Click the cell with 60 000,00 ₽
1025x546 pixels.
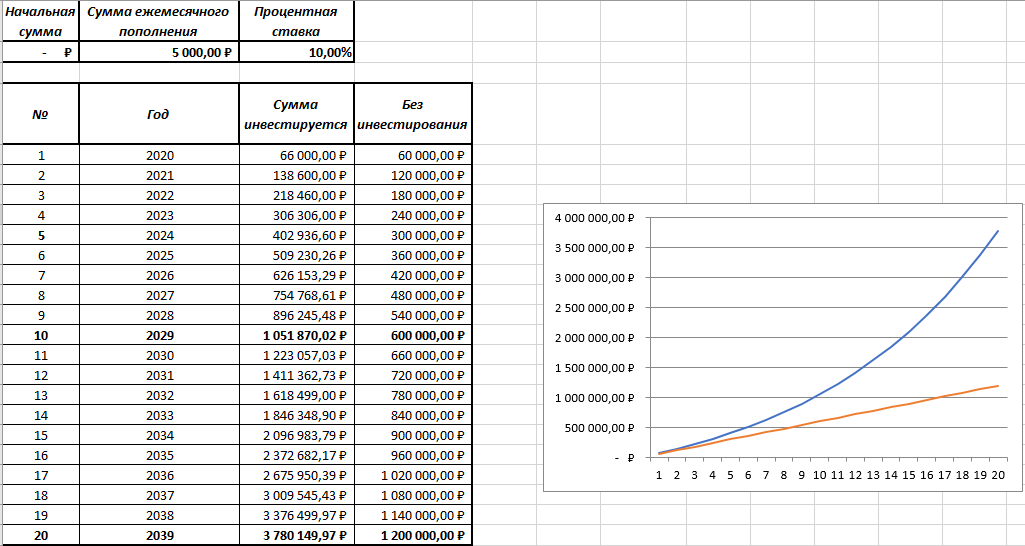pyautogui.click(x=412, y=156)
